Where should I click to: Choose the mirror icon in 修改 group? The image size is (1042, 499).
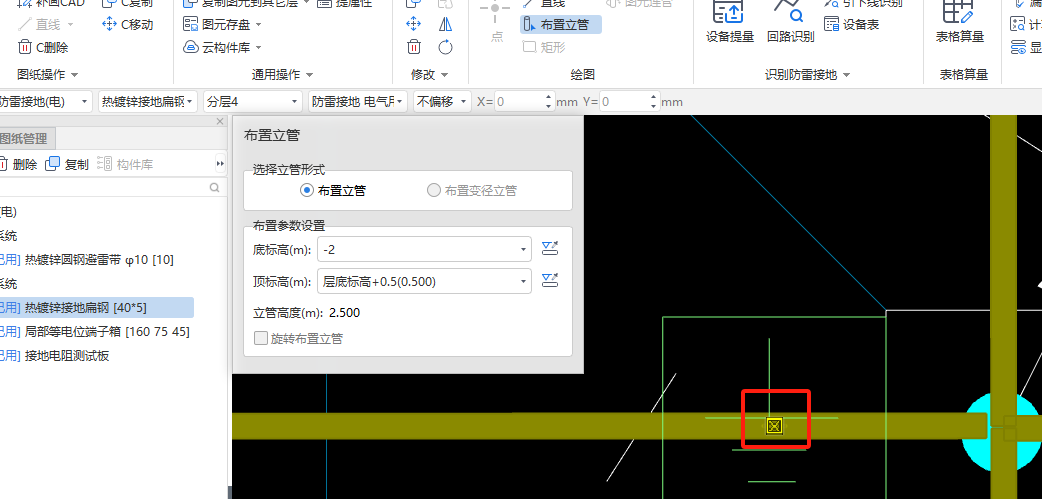(x=445, y=25)
